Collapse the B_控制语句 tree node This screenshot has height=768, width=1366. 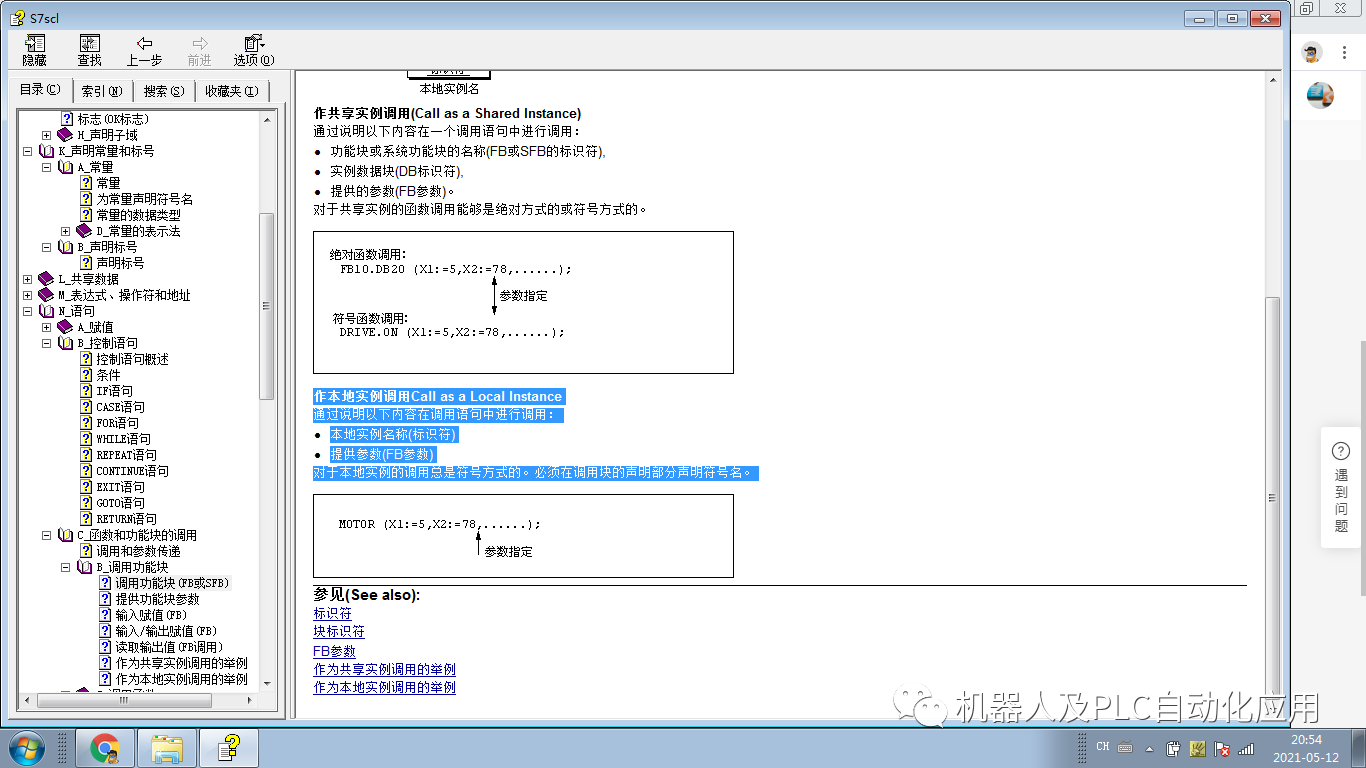click(x=47, y=343)
